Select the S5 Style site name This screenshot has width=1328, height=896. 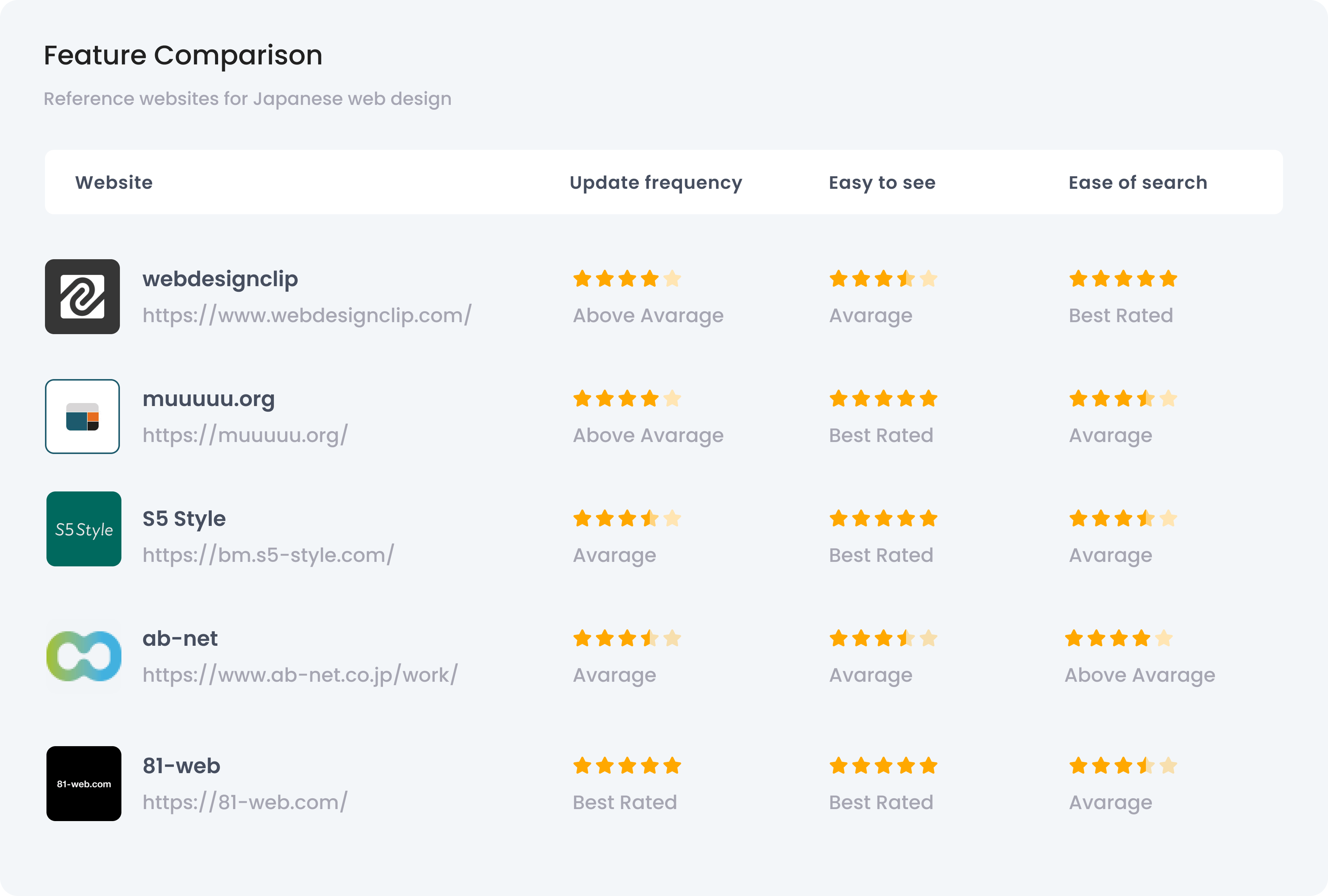(184, 518)
